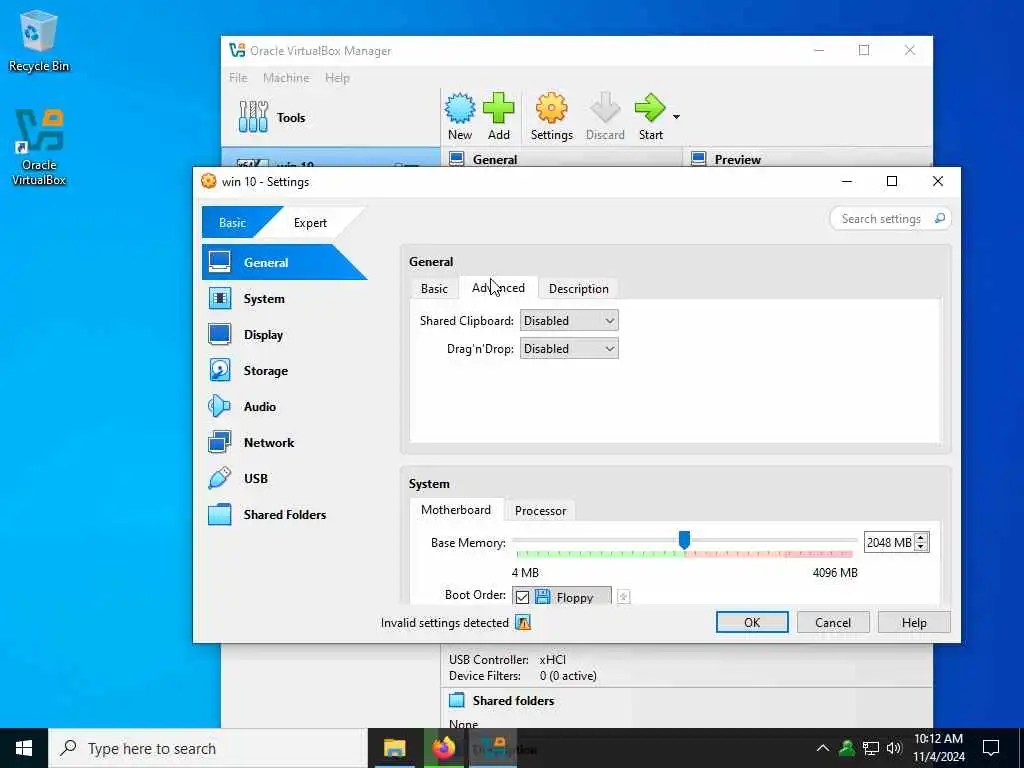The width and height of the screenshot is (1024, 768).
Task: Open the Shared Clipboard dropdown
Action: tap(569, 321)
